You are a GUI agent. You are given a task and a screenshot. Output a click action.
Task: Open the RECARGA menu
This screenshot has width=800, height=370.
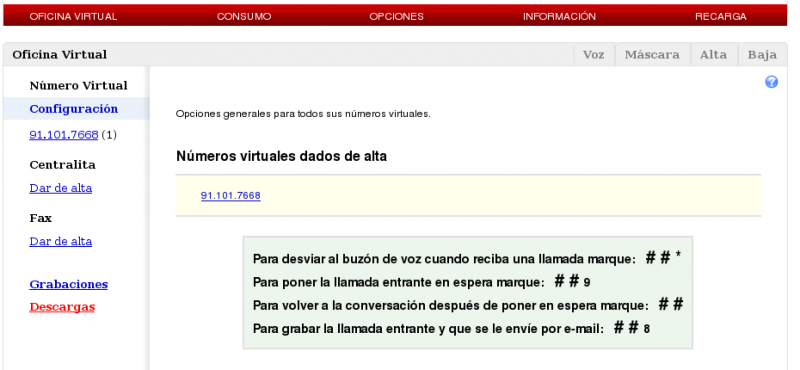[x=721, y=16]
